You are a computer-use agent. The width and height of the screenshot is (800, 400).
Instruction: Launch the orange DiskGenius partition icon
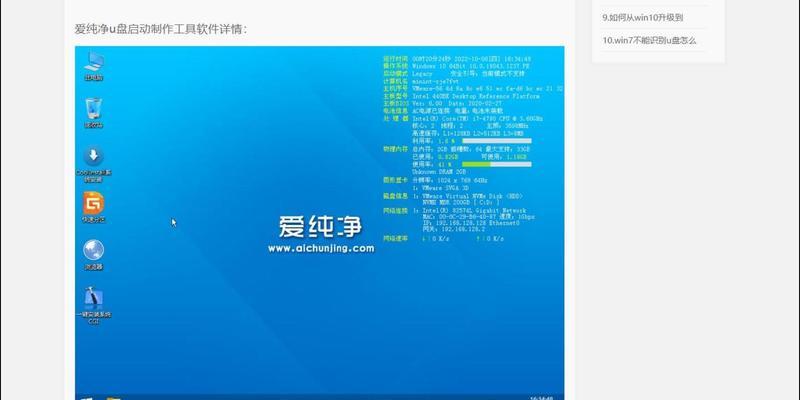(x=94, y=207)
